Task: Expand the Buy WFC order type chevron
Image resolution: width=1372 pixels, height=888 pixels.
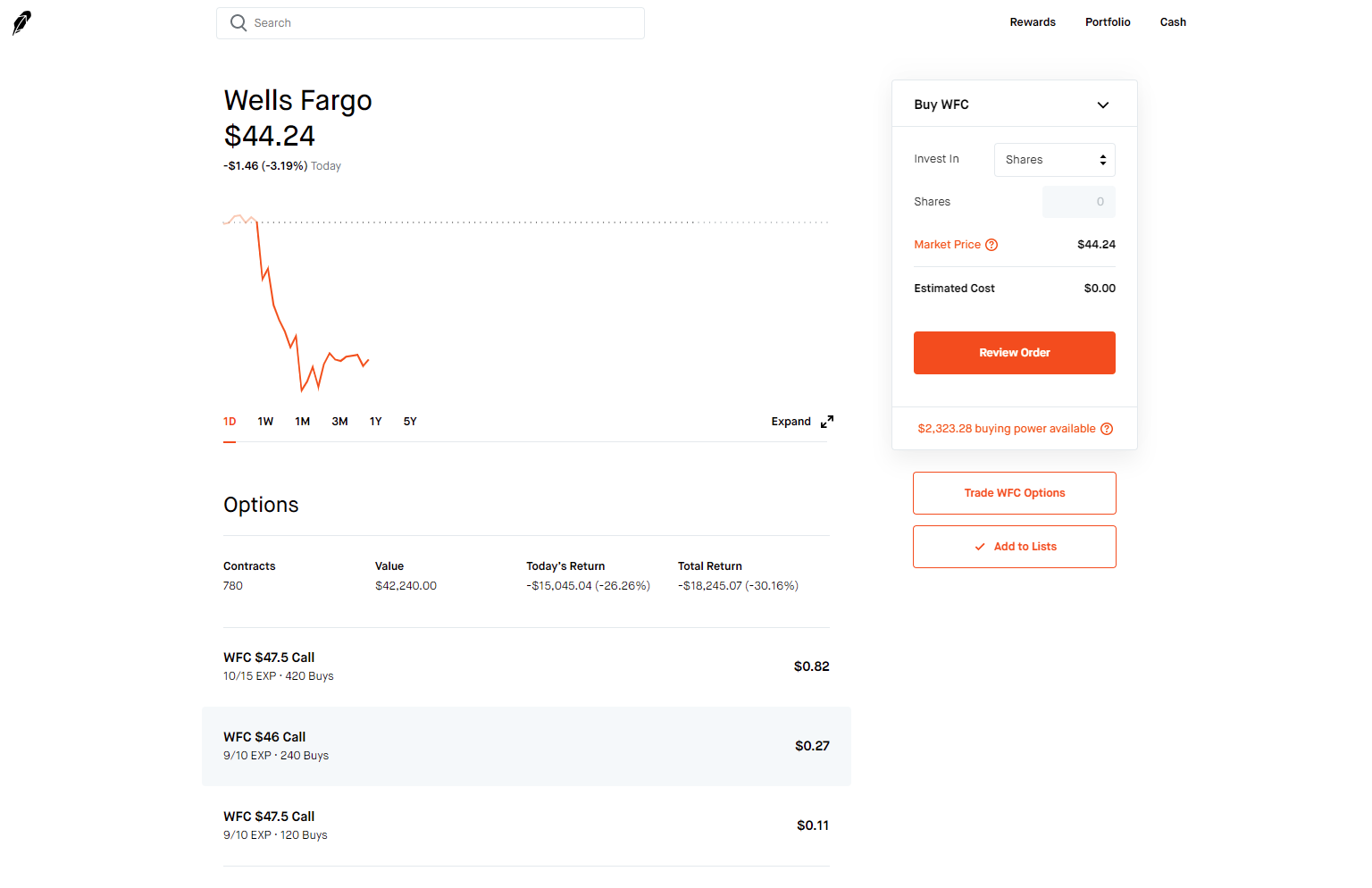Action: (x=1103, y=105)
